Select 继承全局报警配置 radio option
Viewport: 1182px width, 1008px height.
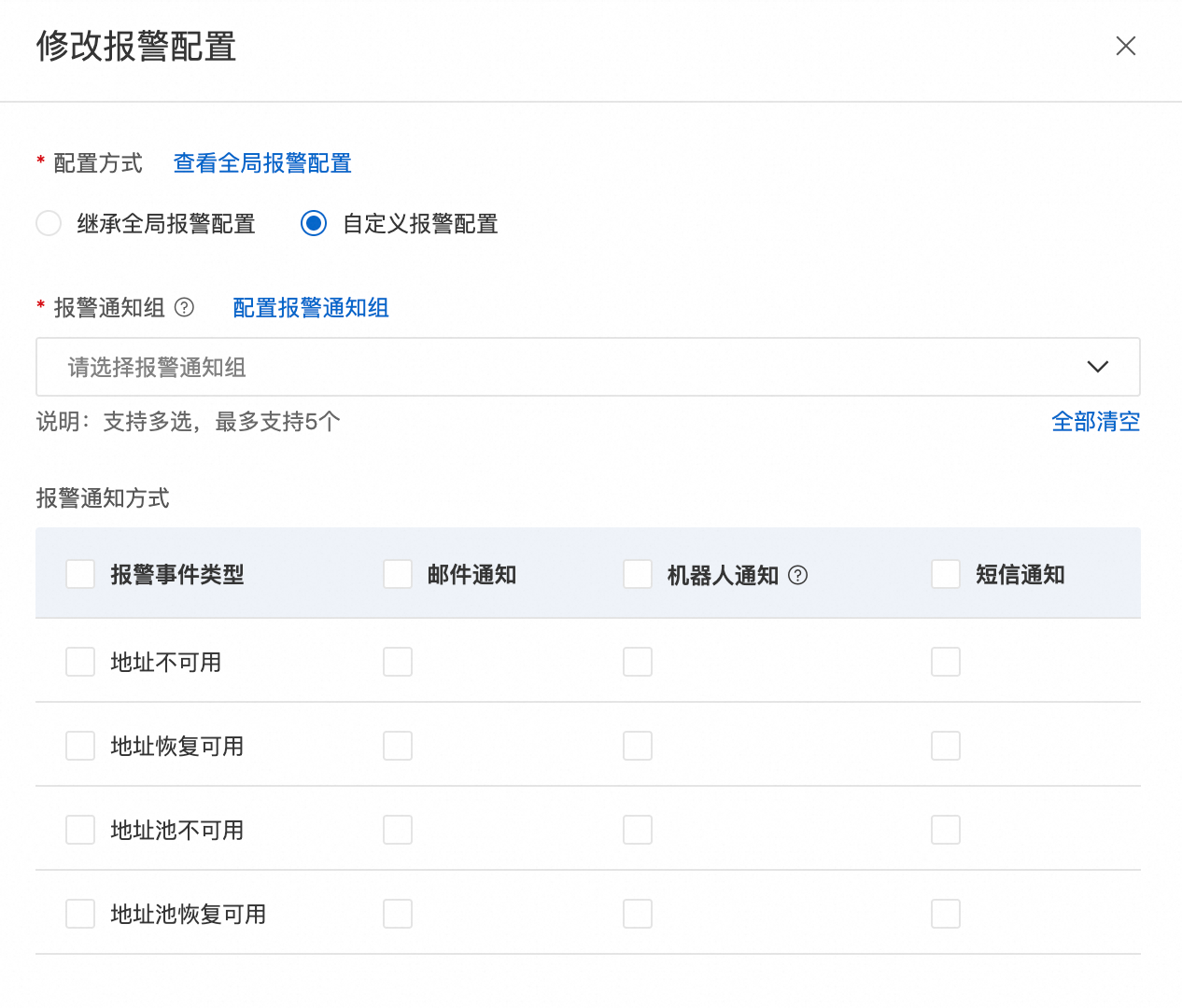[x=49, y=224]
